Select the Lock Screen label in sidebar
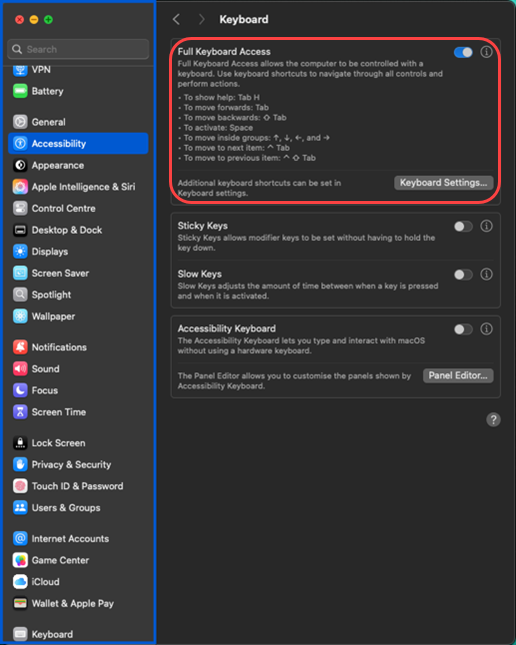Screen dimensions: 516x645 pos(58,443)
